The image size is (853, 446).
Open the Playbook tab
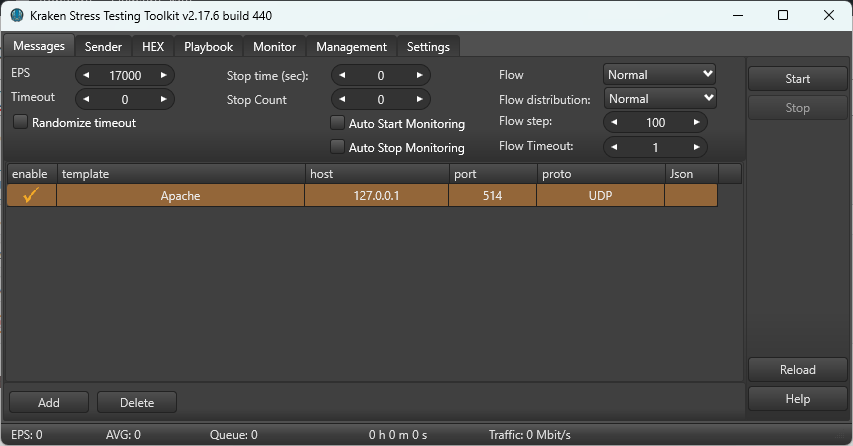pos(208,47)
